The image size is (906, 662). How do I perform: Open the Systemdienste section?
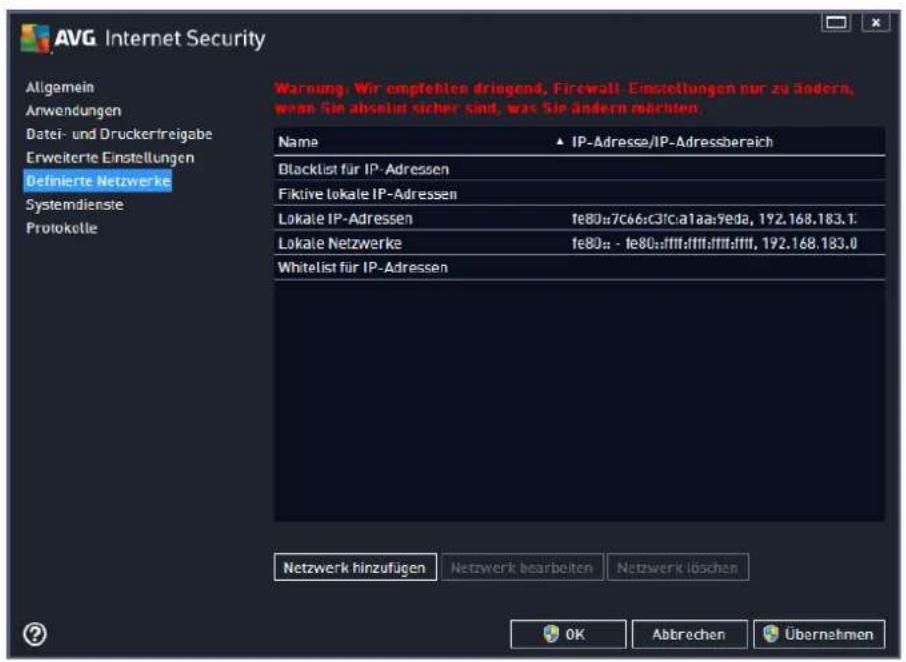75,204
